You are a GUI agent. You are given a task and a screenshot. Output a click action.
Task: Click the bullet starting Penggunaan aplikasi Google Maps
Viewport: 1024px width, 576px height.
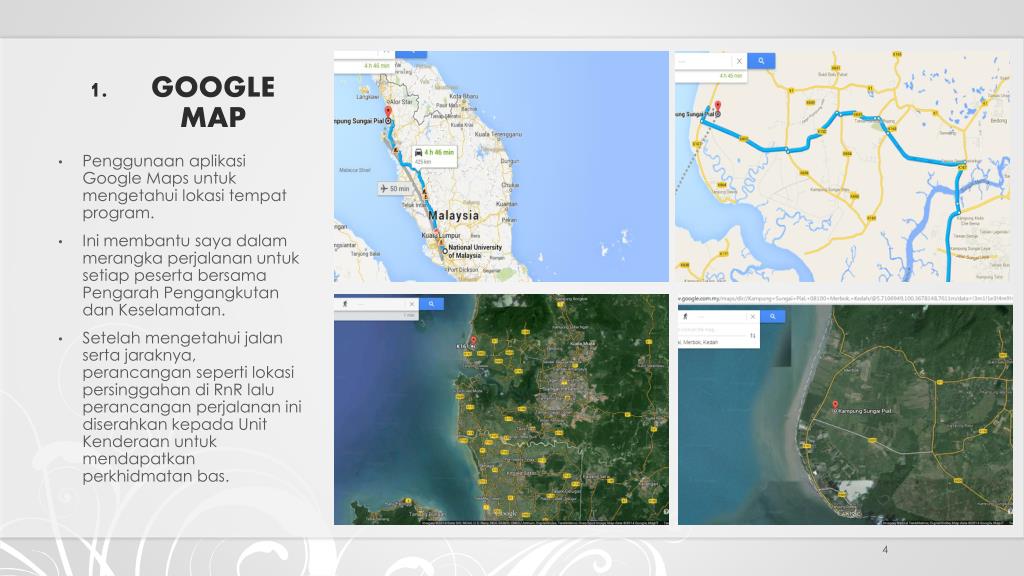[184, 187]
